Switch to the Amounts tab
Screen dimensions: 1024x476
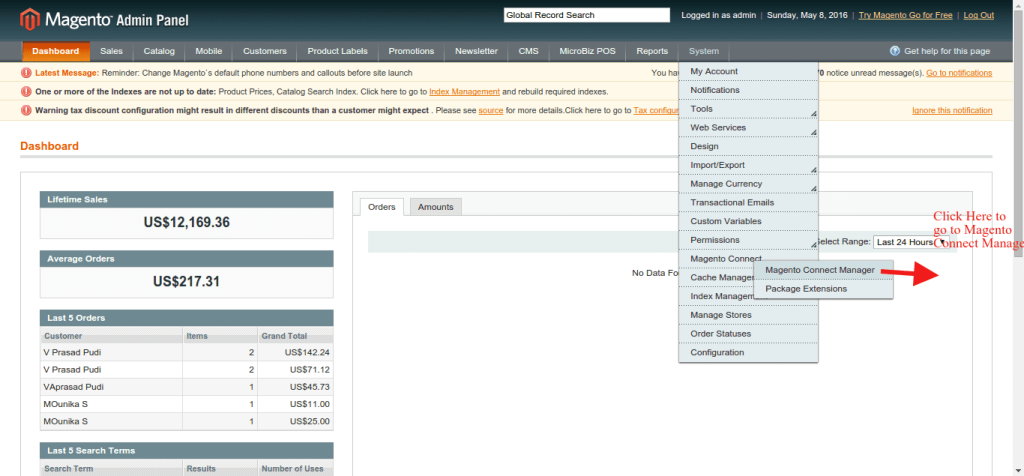coord(436,207)
